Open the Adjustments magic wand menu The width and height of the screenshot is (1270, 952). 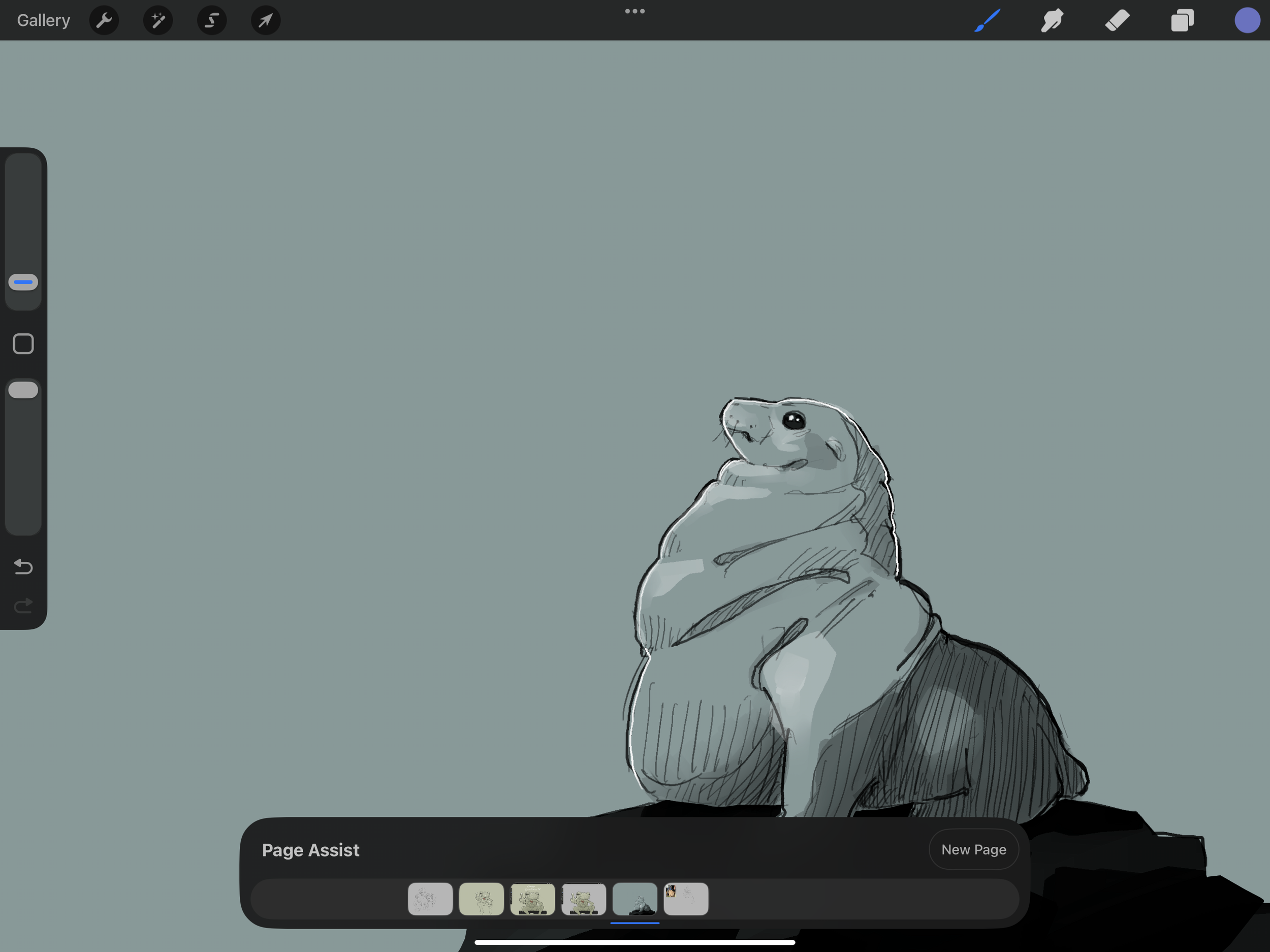(x=158, y=21)
